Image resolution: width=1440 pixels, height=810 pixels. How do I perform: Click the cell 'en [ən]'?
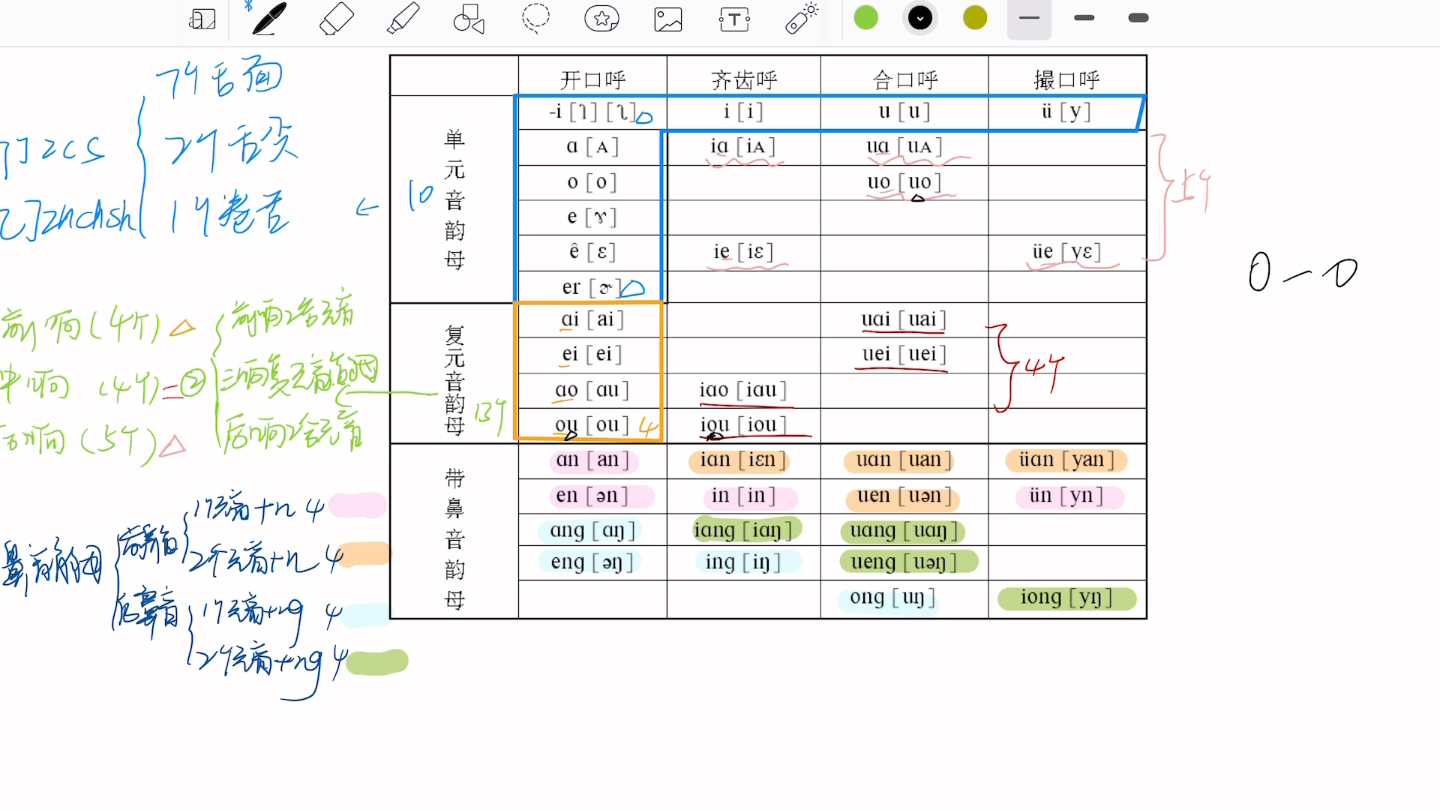pos(592,496)
